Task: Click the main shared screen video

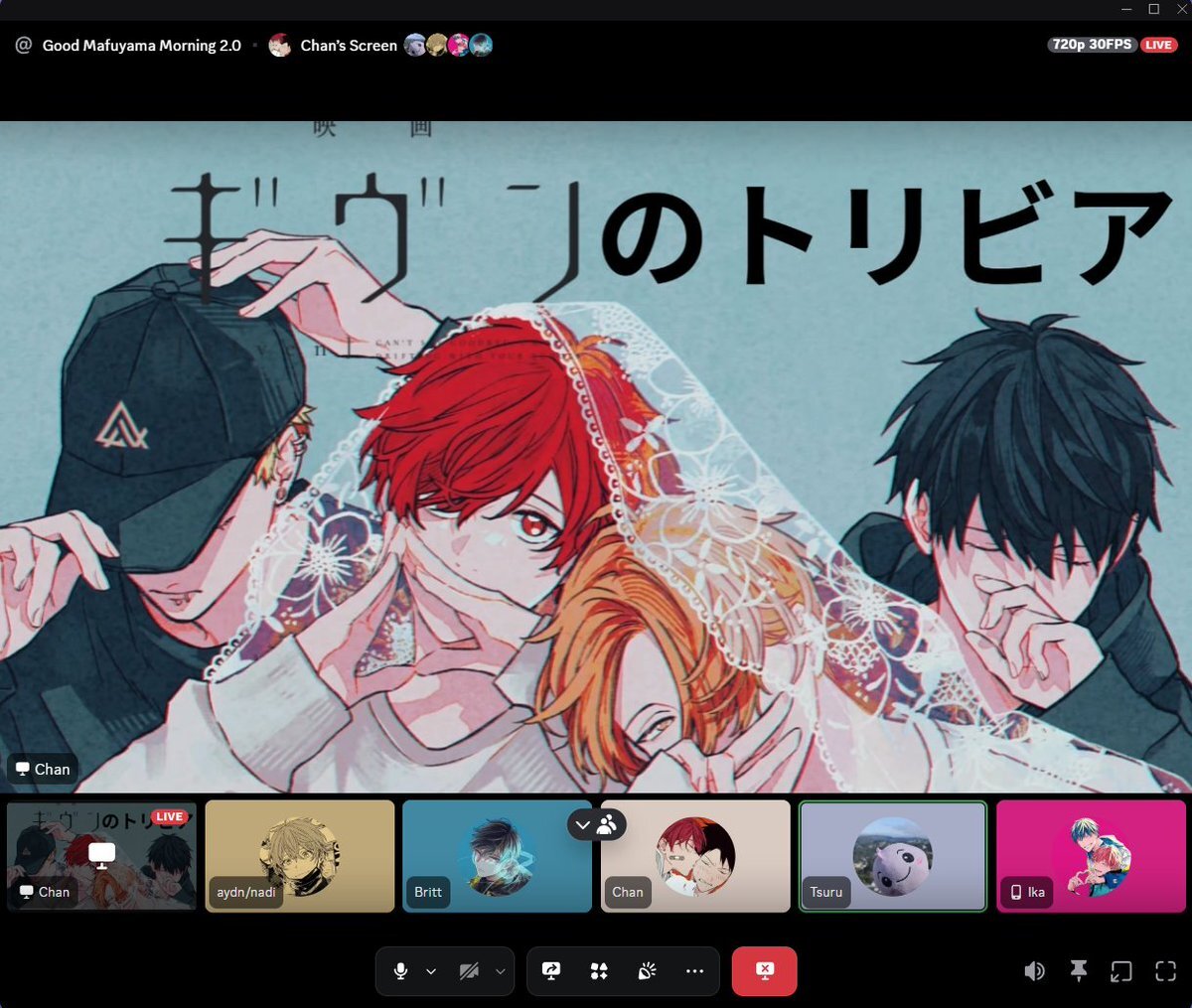Action: pyautogui.click(x=596, y=457)
